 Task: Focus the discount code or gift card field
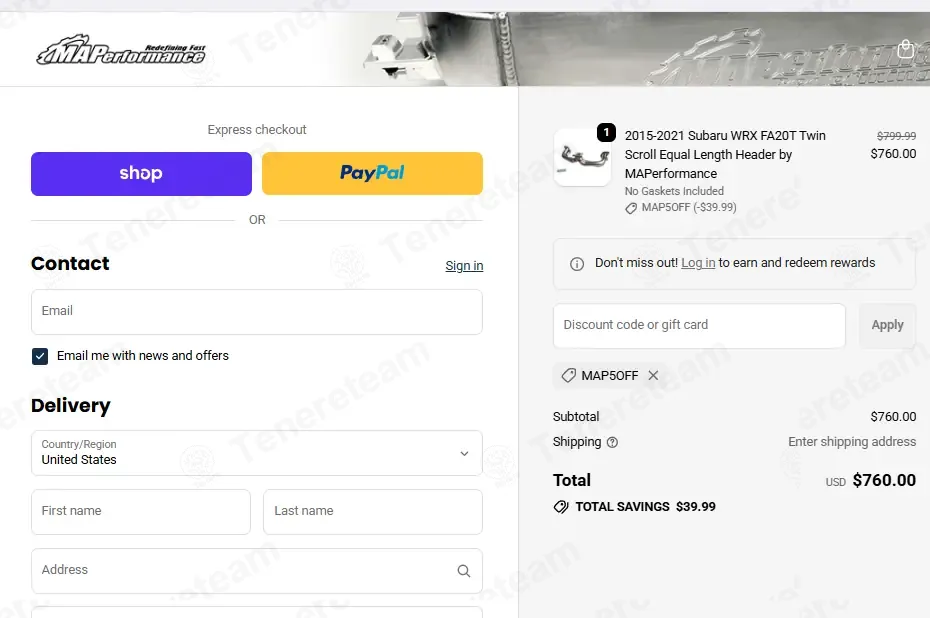click(x=699, y=325)
